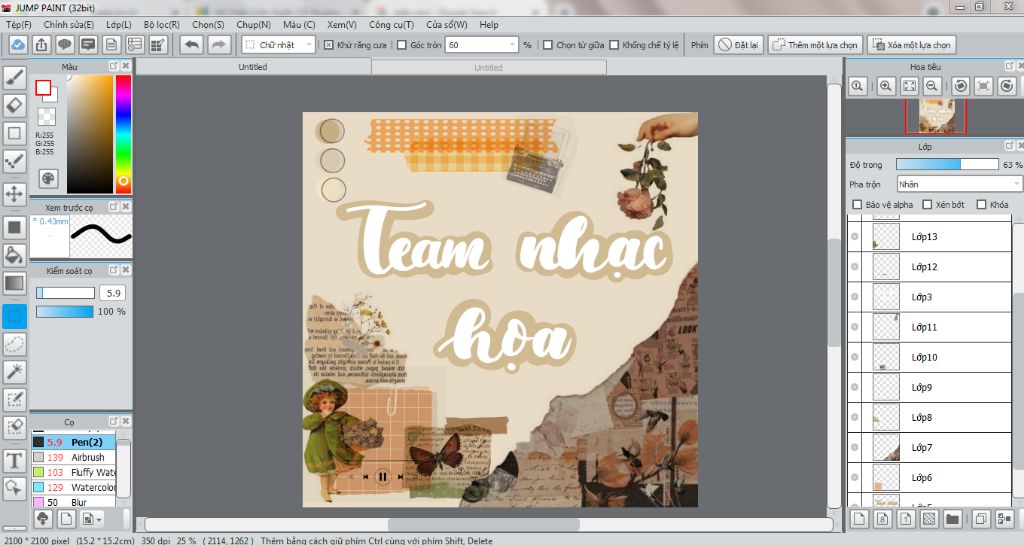This screenshot has height=545, width=1024.
Task: Click the Redo arrow button
Action: click(219, 44)
